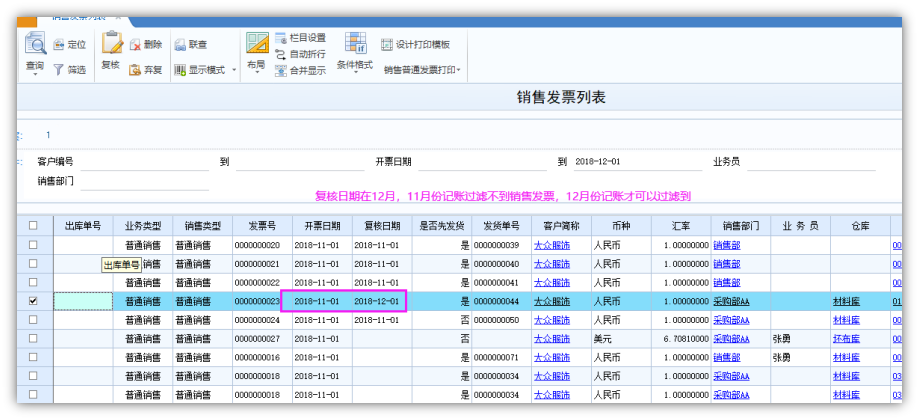The height and width of the screenshot is (420, 919).
Task: Open 坯布库 warehouse link
Action: [x=846, y=339]
